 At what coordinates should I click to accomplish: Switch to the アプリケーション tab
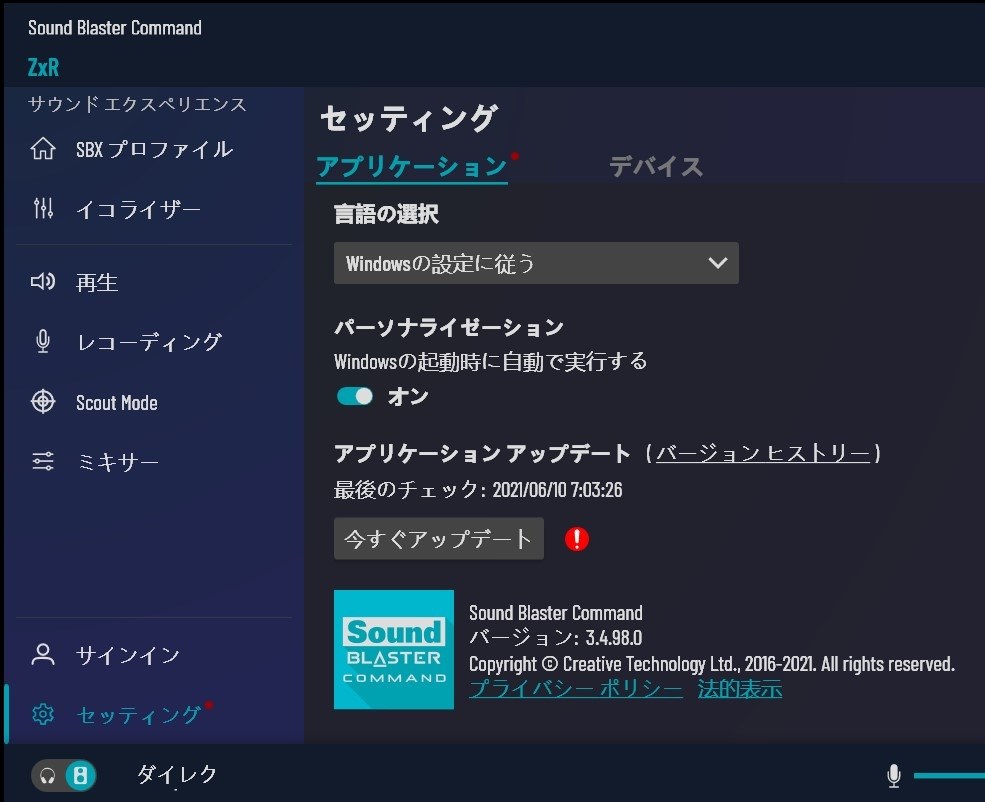[412, 166]
